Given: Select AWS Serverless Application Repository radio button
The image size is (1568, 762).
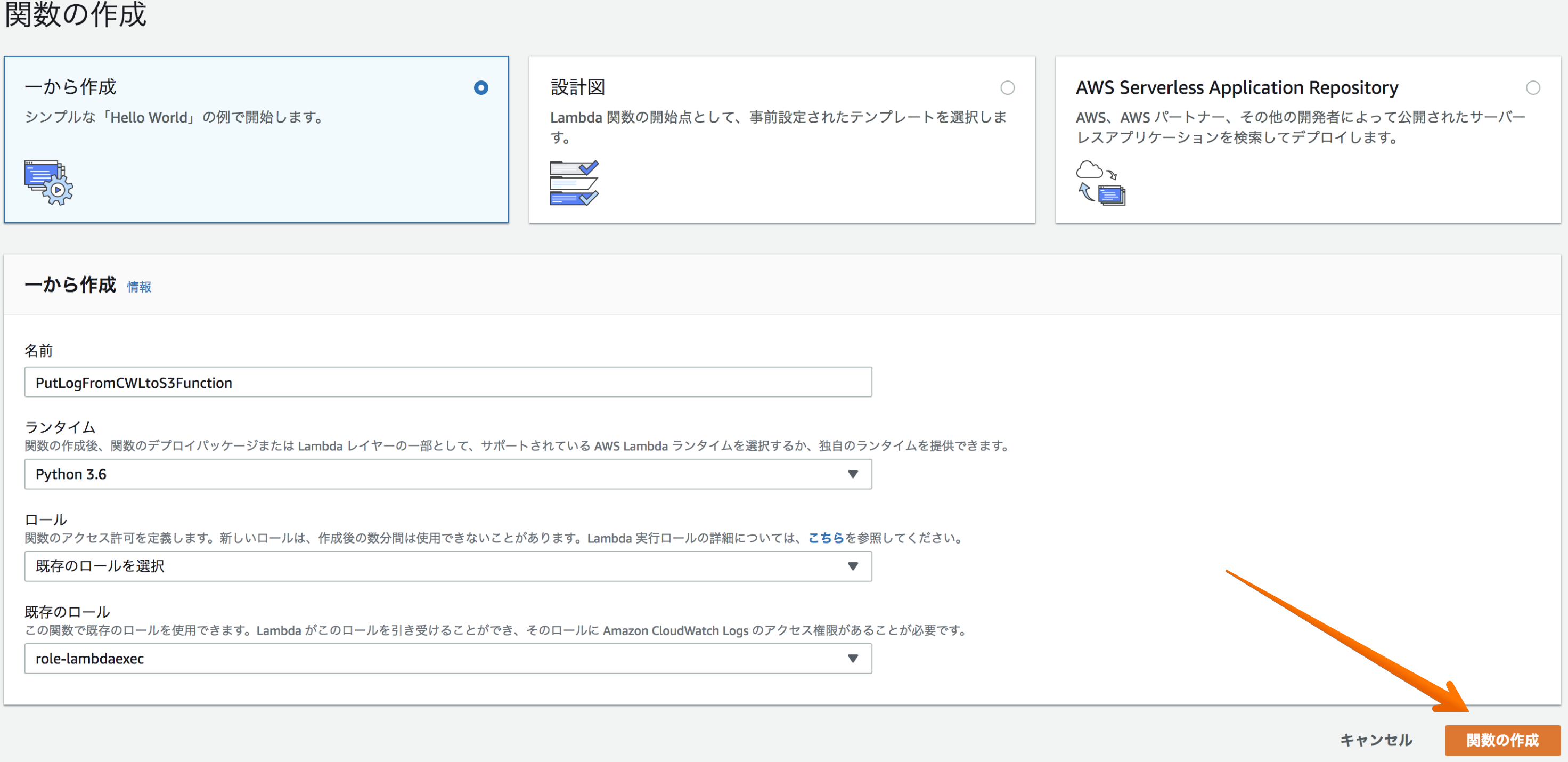Looking at the screenshot, I should [x=1533, y=88].
